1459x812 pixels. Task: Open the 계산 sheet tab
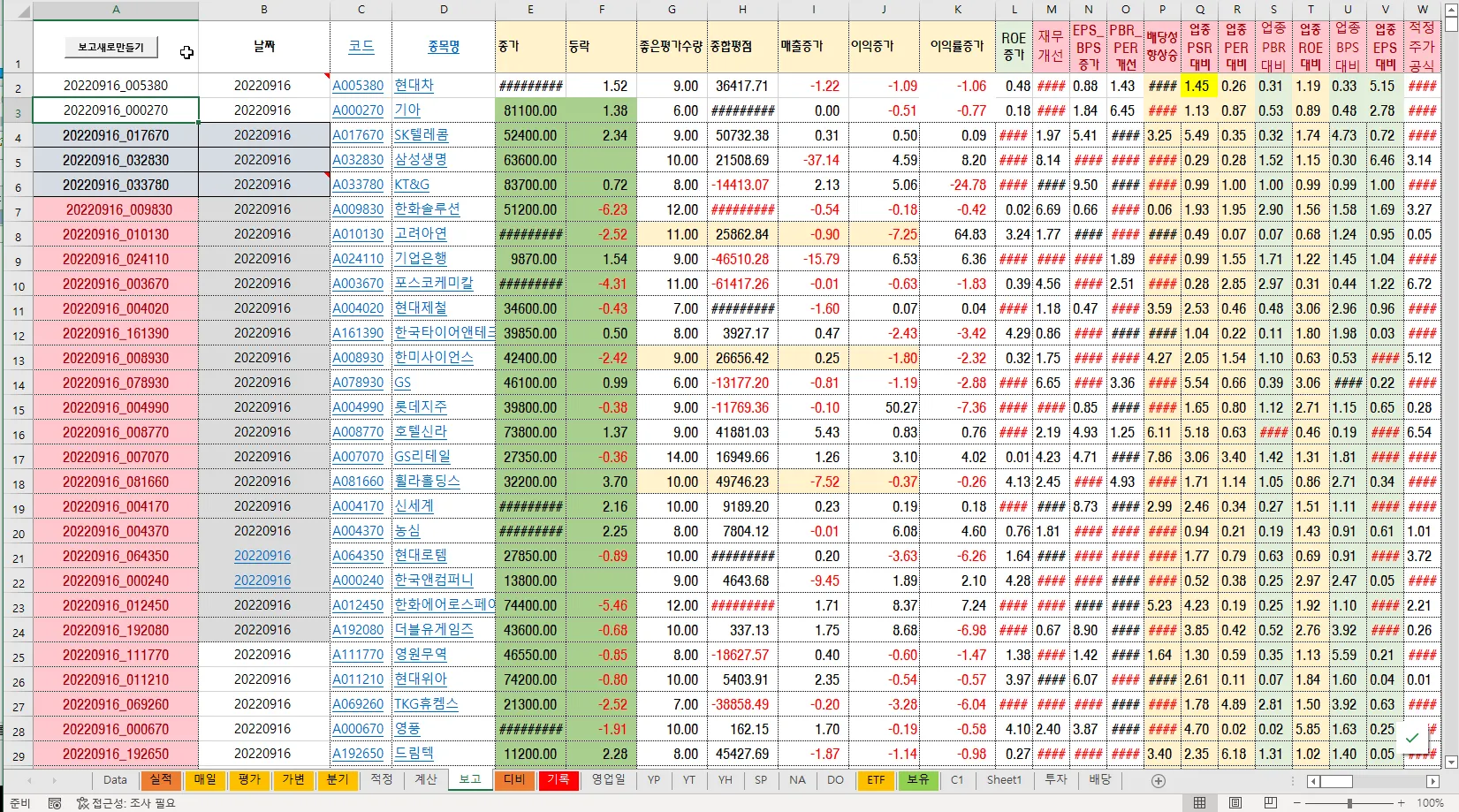pyautogui.click(x=426, y=780)
